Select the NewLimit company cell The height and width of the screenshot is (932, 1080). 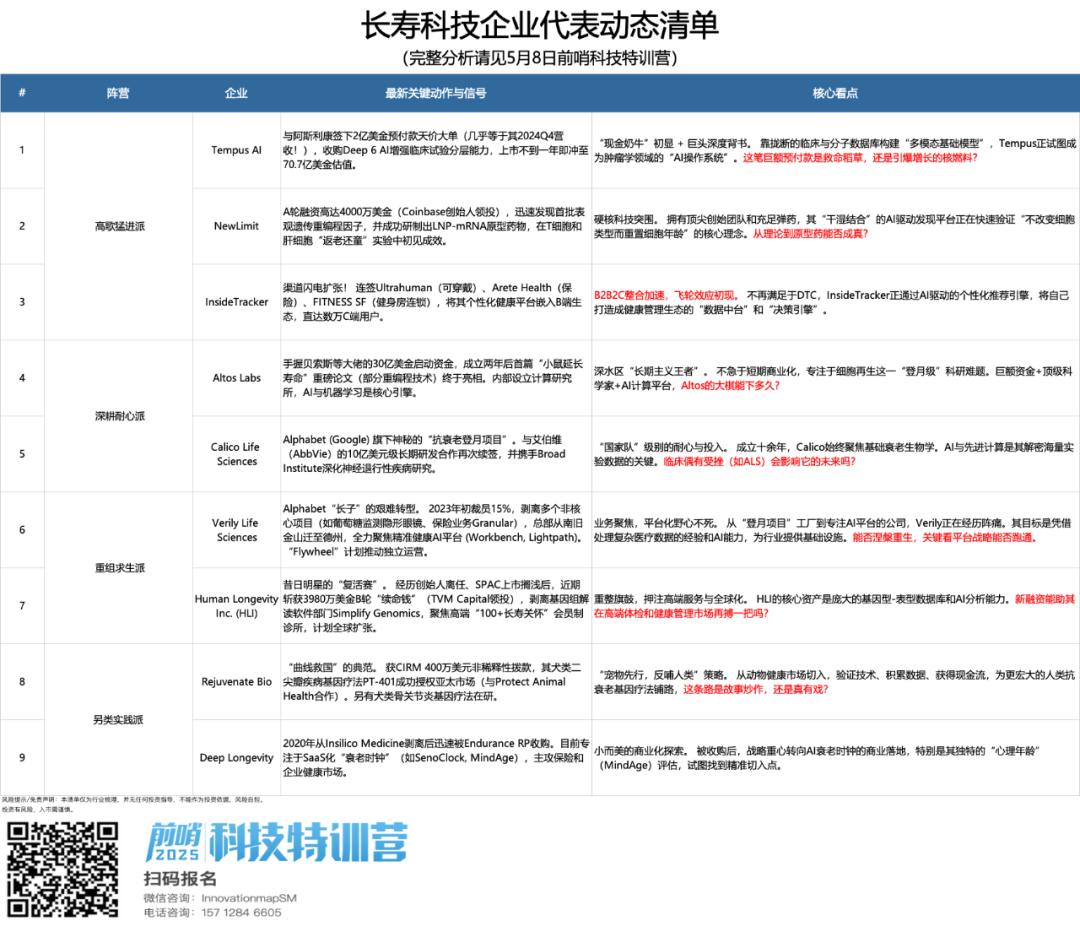236,226
